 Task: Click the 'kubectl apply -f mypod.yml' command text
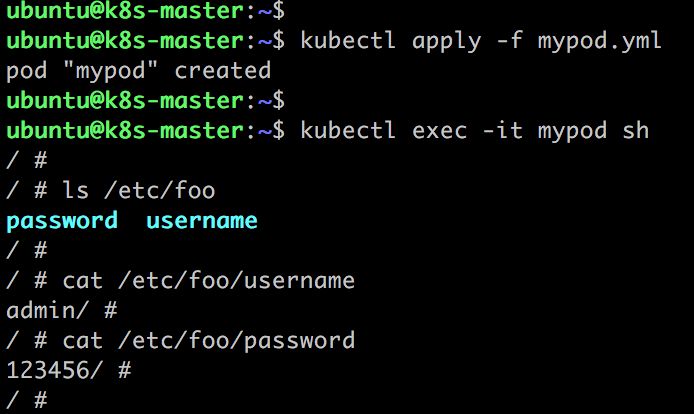point(481,41)
